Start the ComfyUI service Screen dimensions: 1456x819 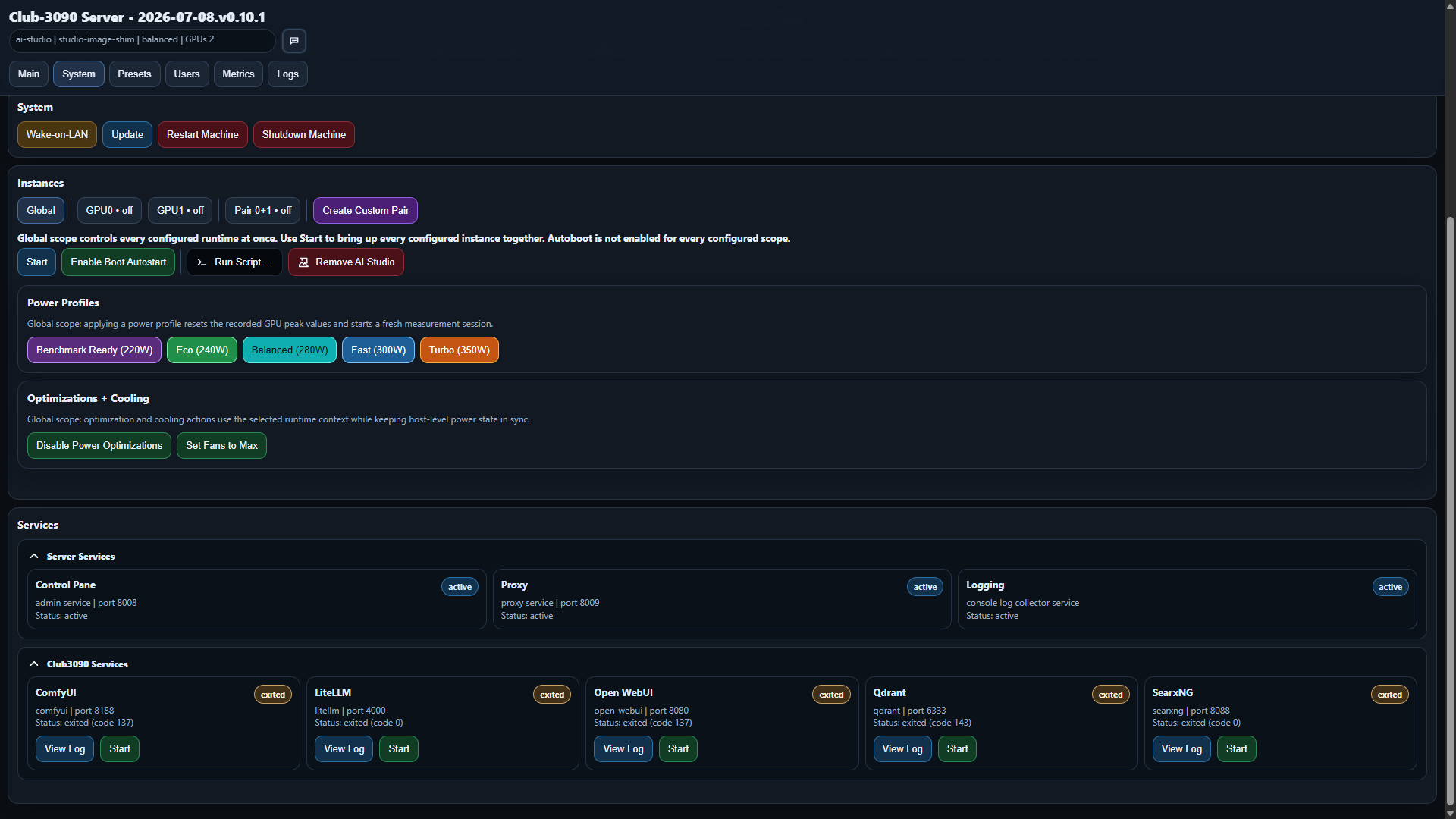pos(120,749)
